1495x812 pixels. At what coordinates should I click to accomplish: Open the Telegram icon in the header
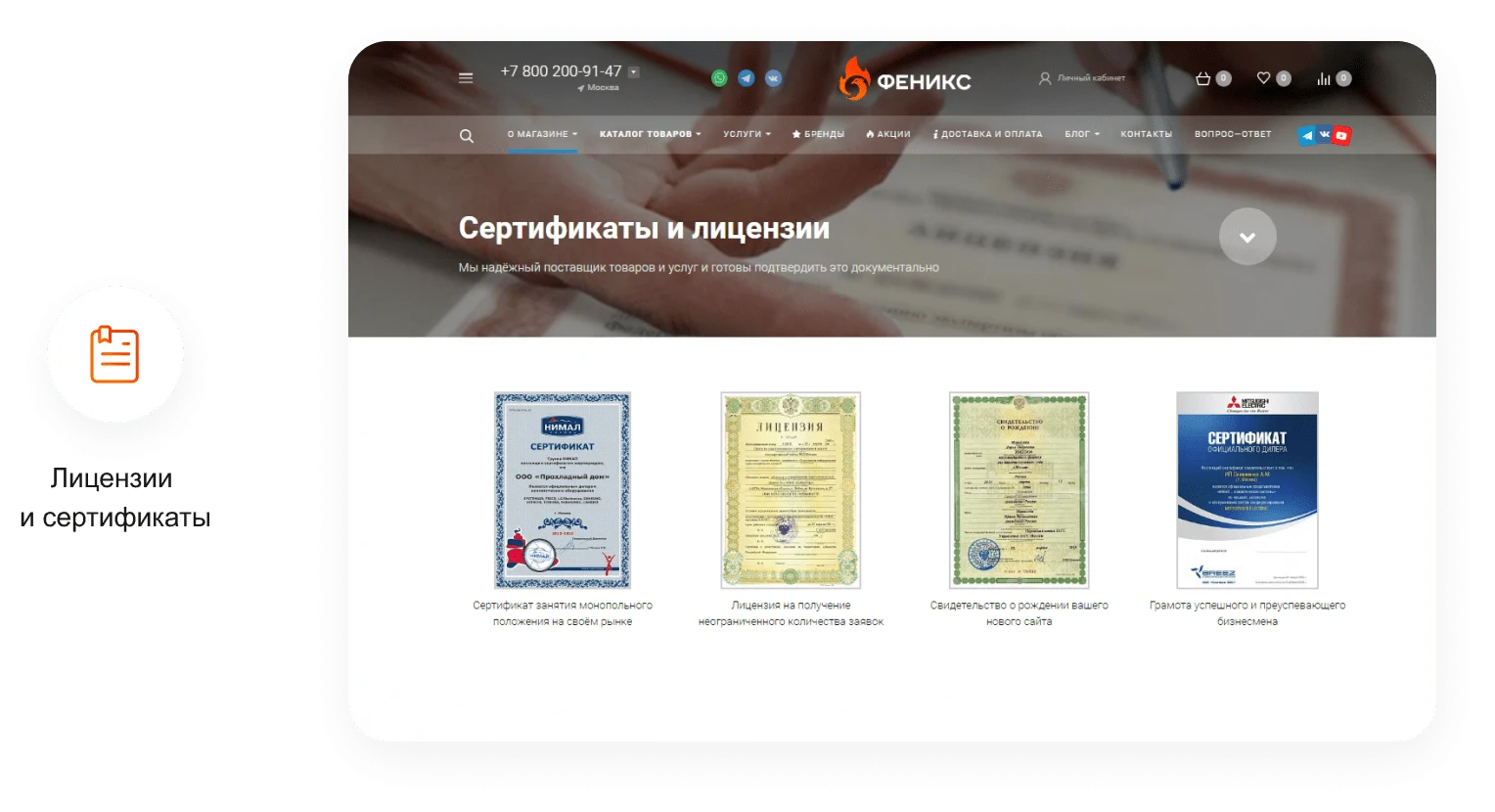[747, 78]
